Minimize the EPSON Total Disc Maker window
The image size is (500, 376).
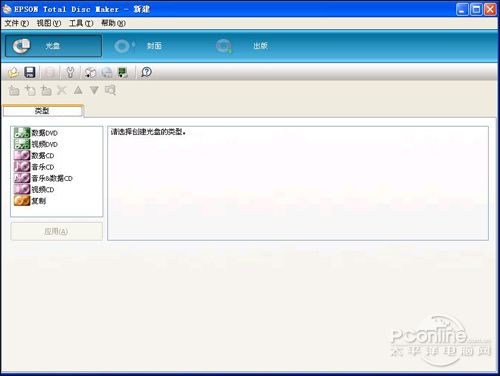pyautogui.click(x=462, y=9)
